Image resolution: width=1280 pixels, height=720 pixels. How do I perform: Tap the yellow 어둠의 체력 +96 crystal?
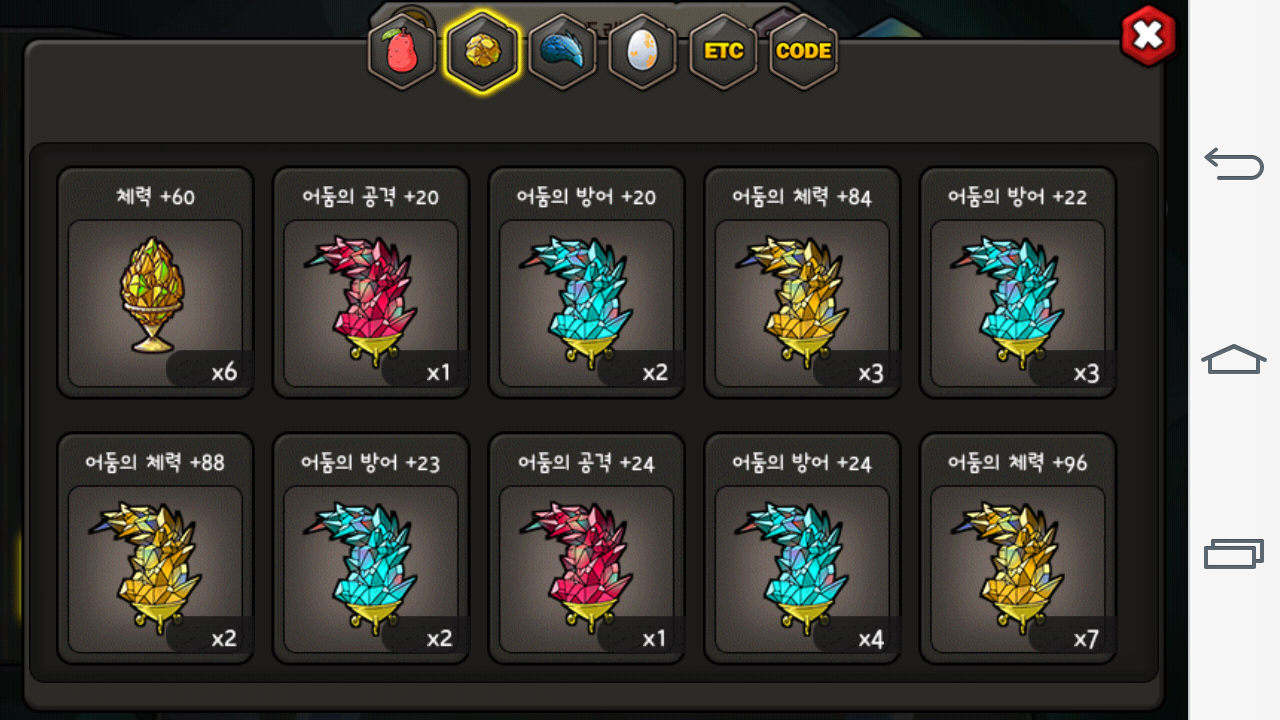[x=1018, y=548]
